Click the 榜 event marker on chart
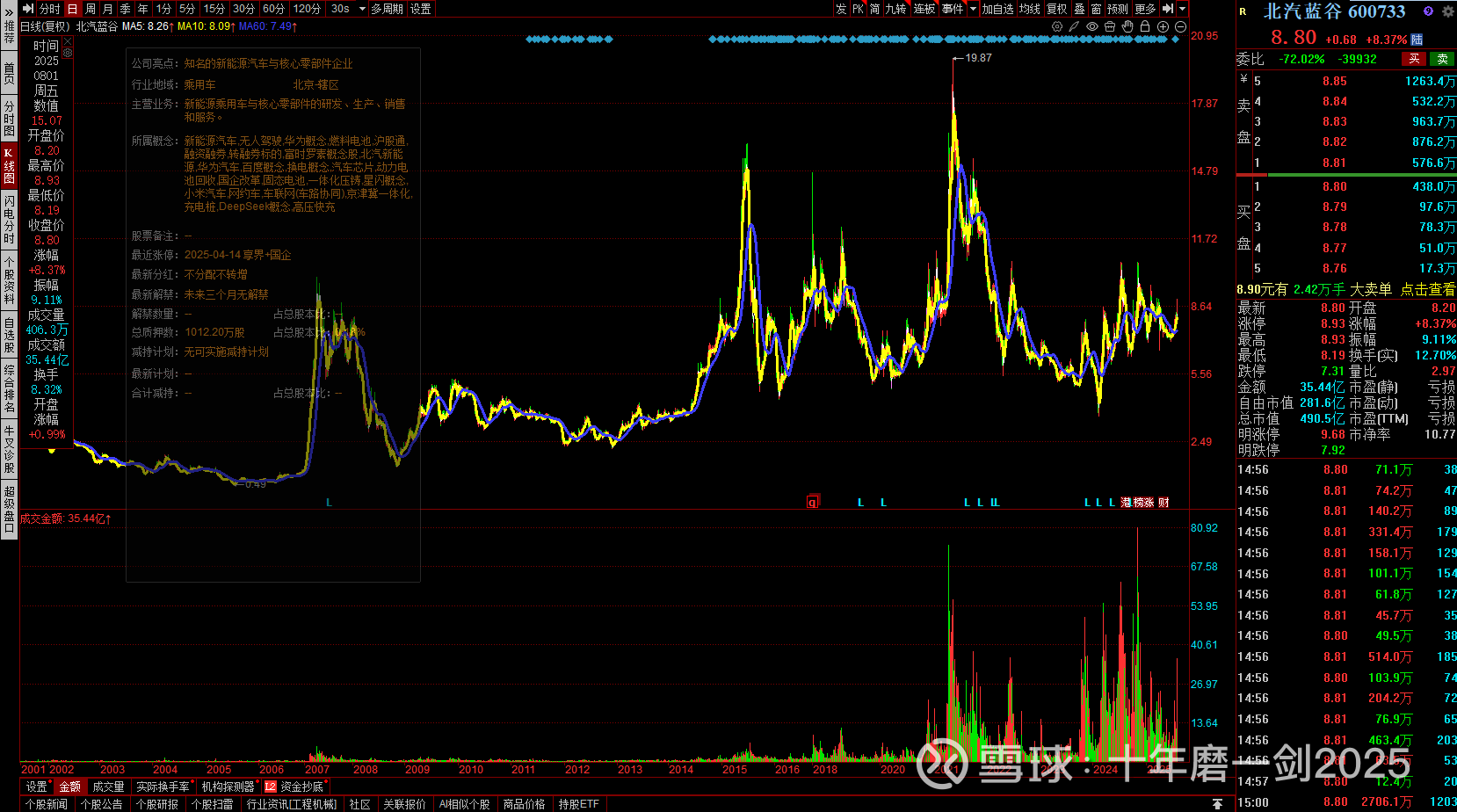The height and width of the screenshot is (812, 1457). (1138, 503)
